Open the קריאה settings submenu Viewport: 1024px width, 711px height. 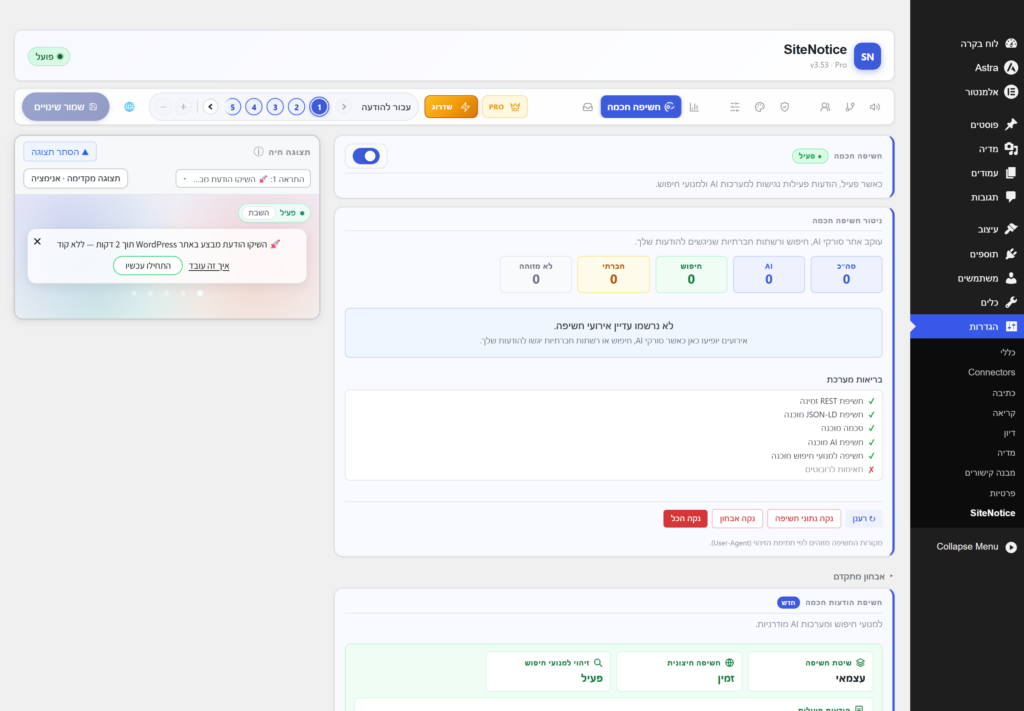1004,413
